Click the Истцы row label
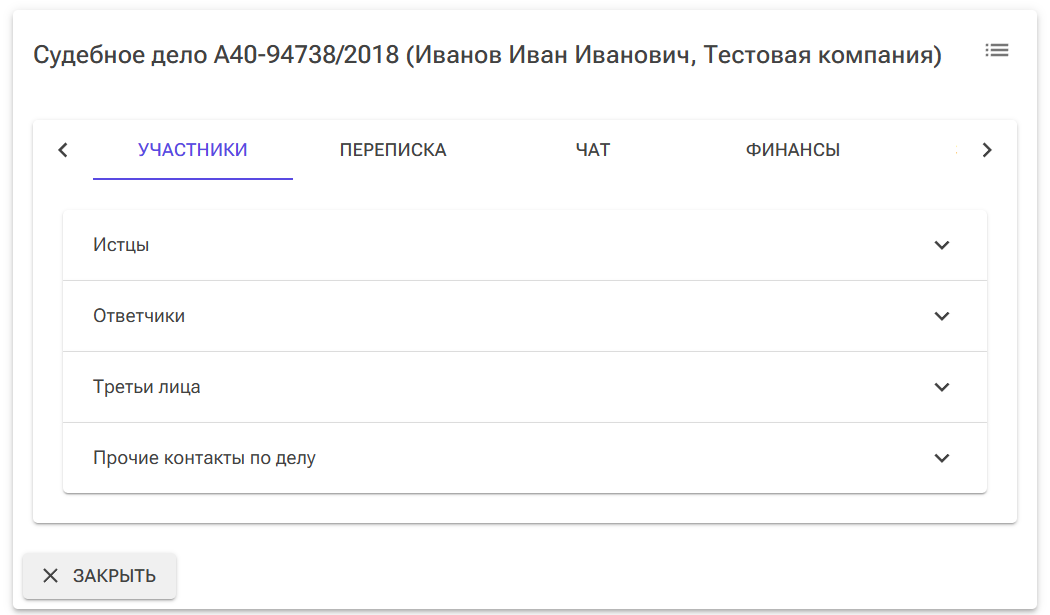1050x615 pixels. coord(121,244)
